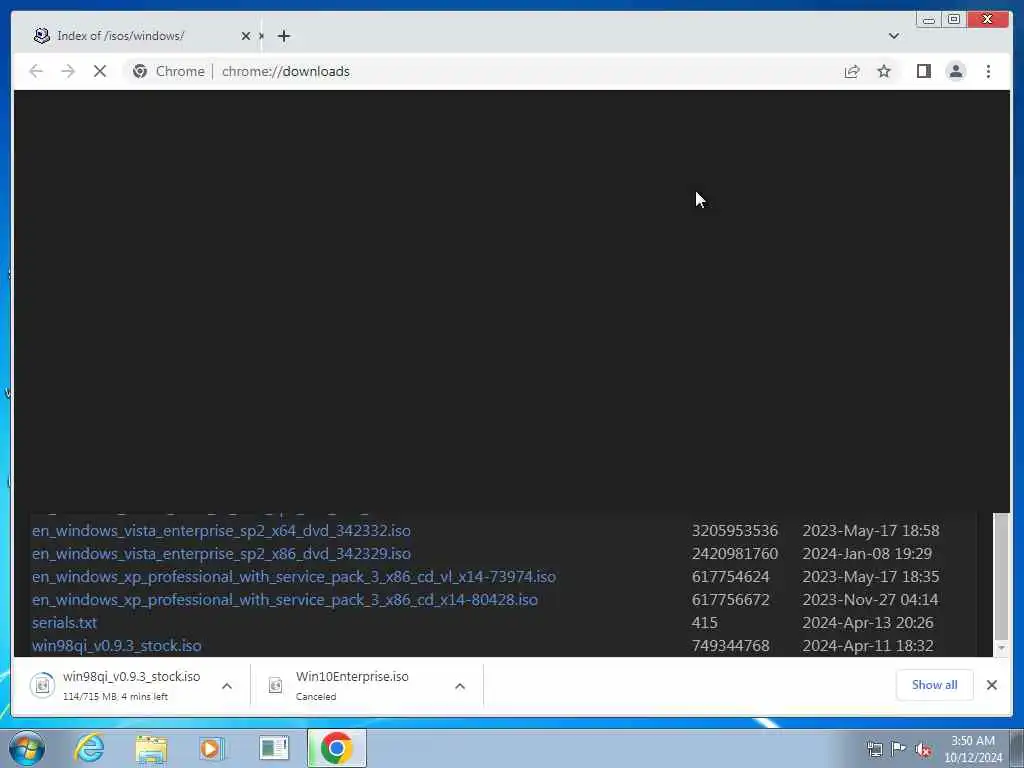
Task: Click Show all downloads
Action: [935, 684]
